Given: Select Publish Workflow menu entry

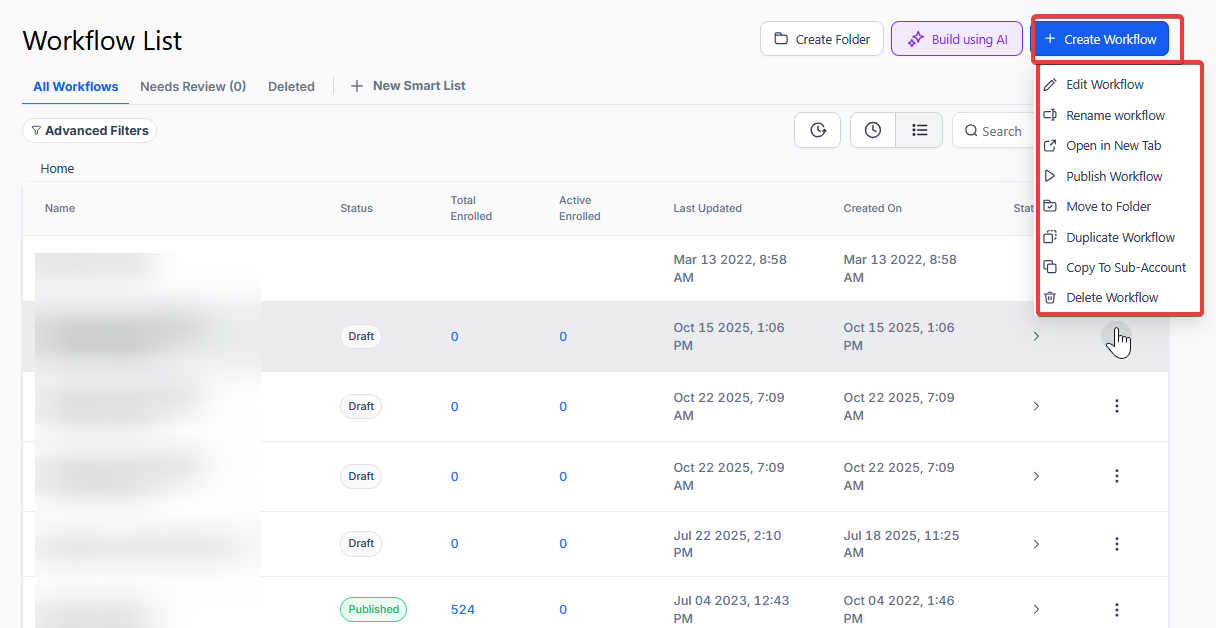Looking at the screenshot, I should coord(1114,176).
